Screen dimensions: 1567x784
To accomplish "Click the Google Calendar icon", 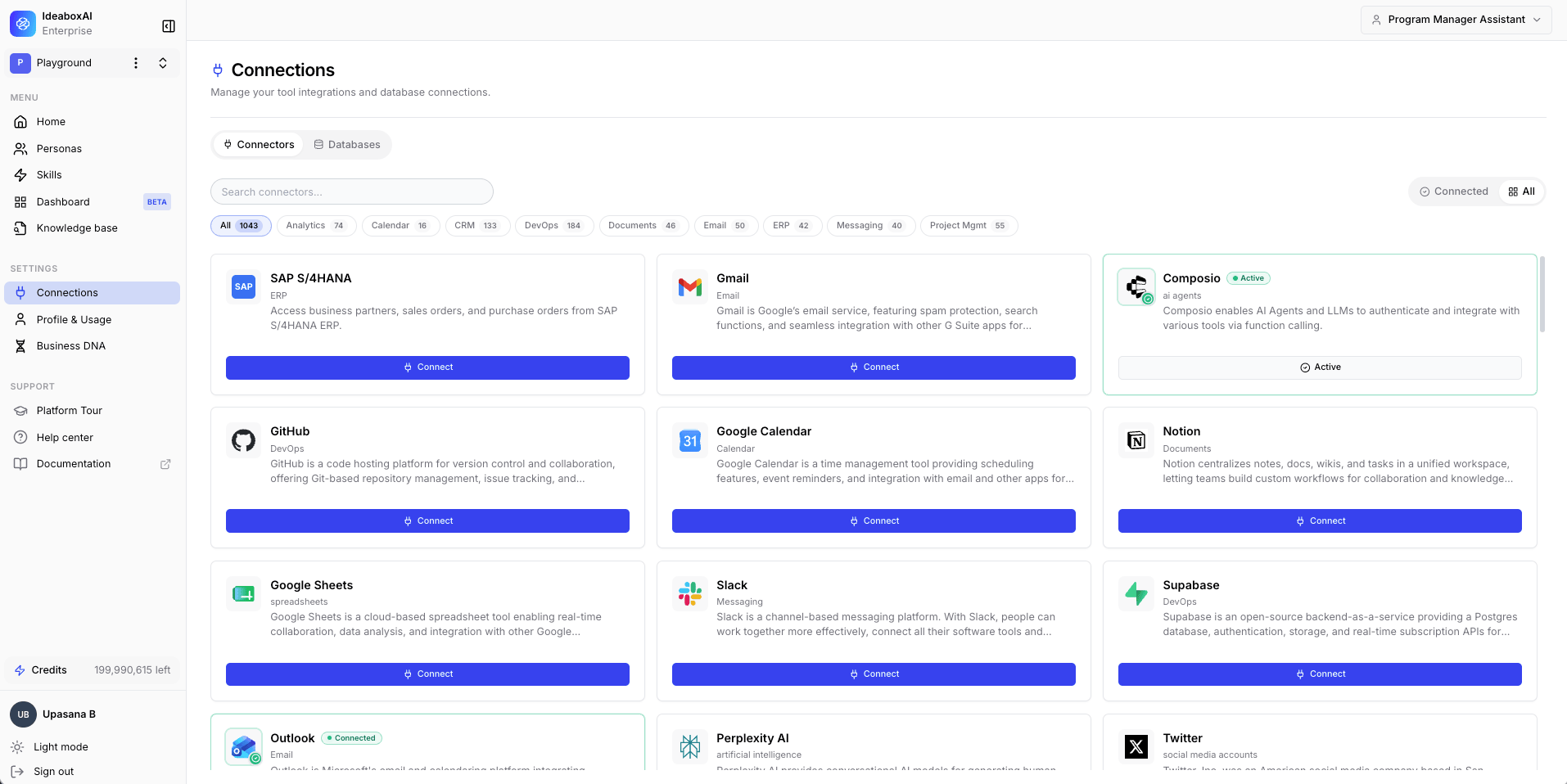I will click(690, 440).
